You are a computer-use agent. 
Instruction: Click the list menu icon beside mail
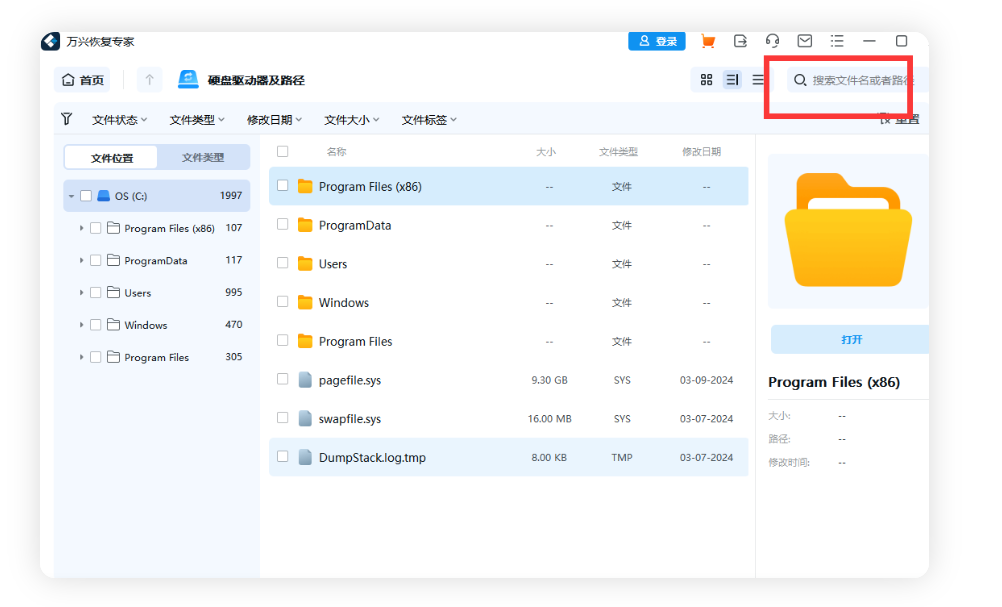click(x=838, y=41)
